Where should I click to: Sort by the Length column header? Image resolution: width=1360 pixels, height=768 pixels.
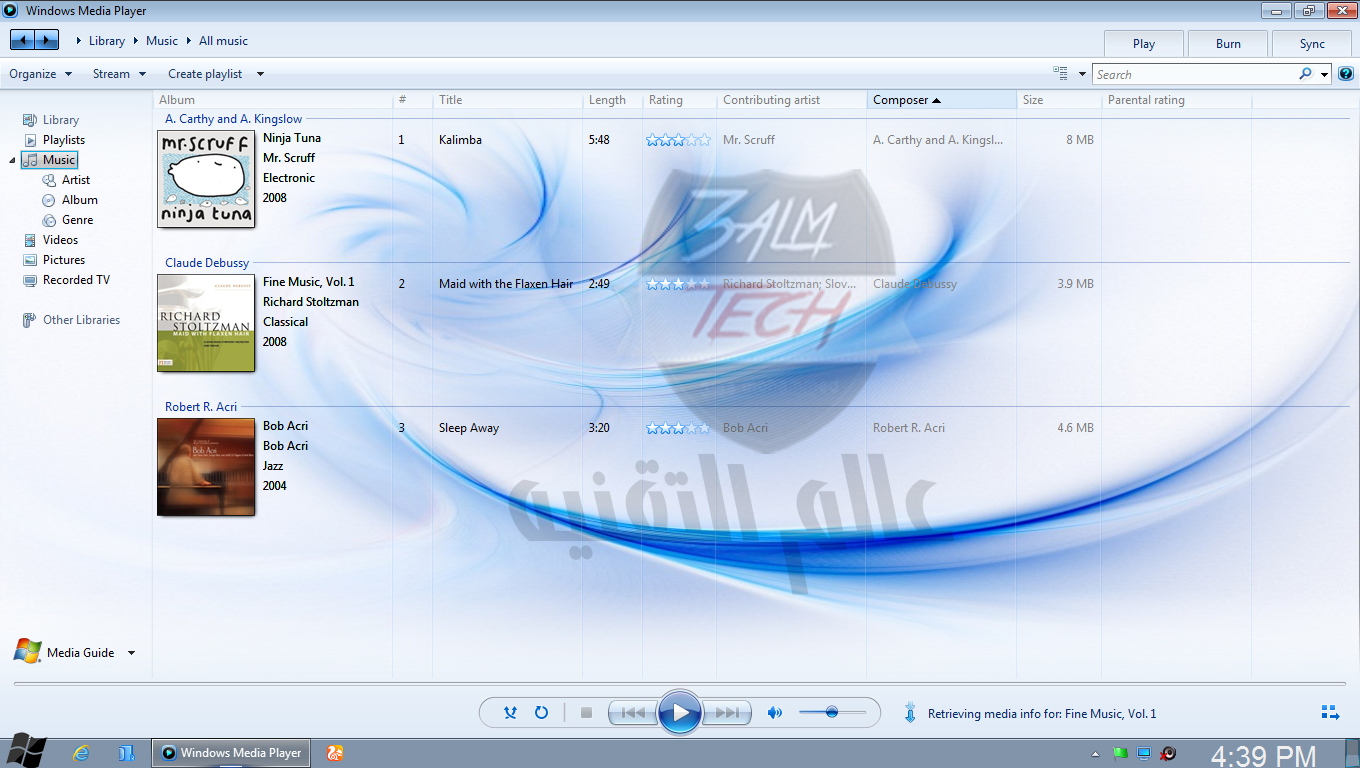tap(612, 100)
